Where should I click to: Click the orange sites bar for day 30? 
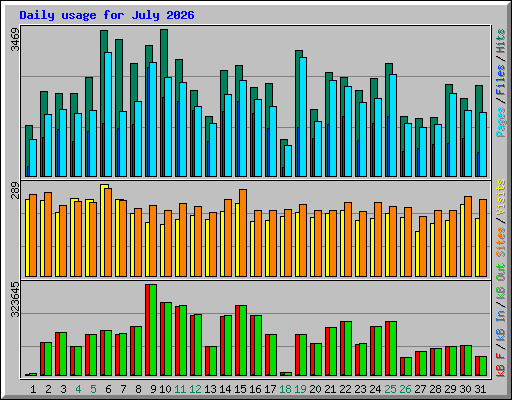click(x=468, y=236)
